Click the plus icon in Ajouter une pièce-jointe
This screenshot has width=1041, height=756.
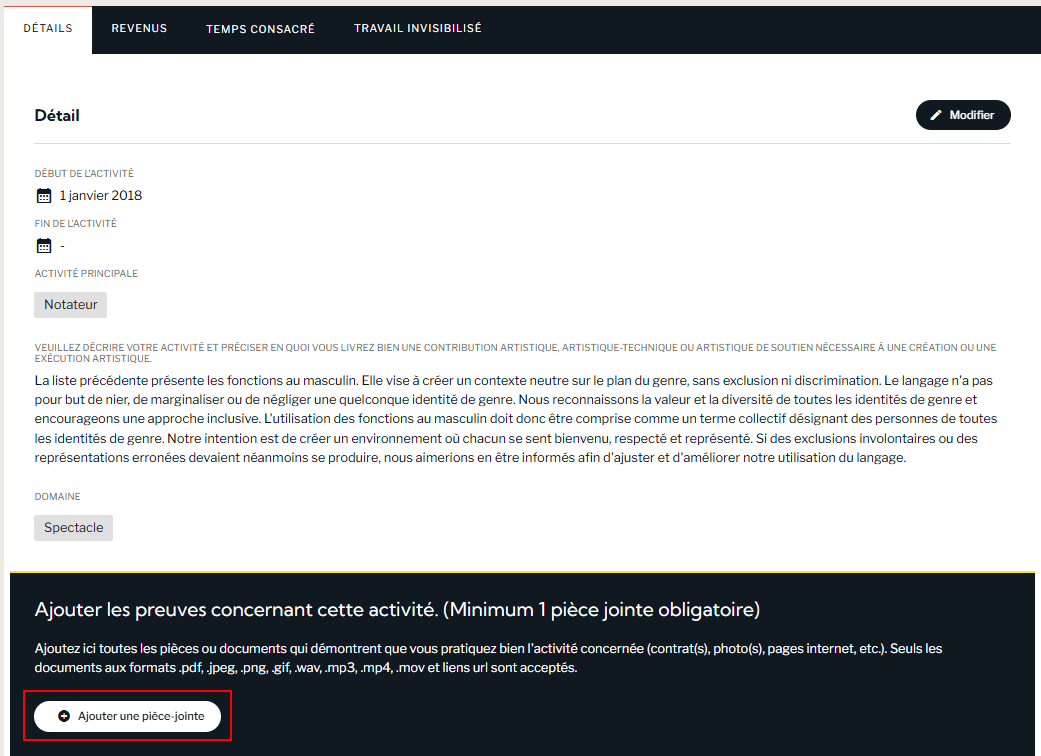64,716
